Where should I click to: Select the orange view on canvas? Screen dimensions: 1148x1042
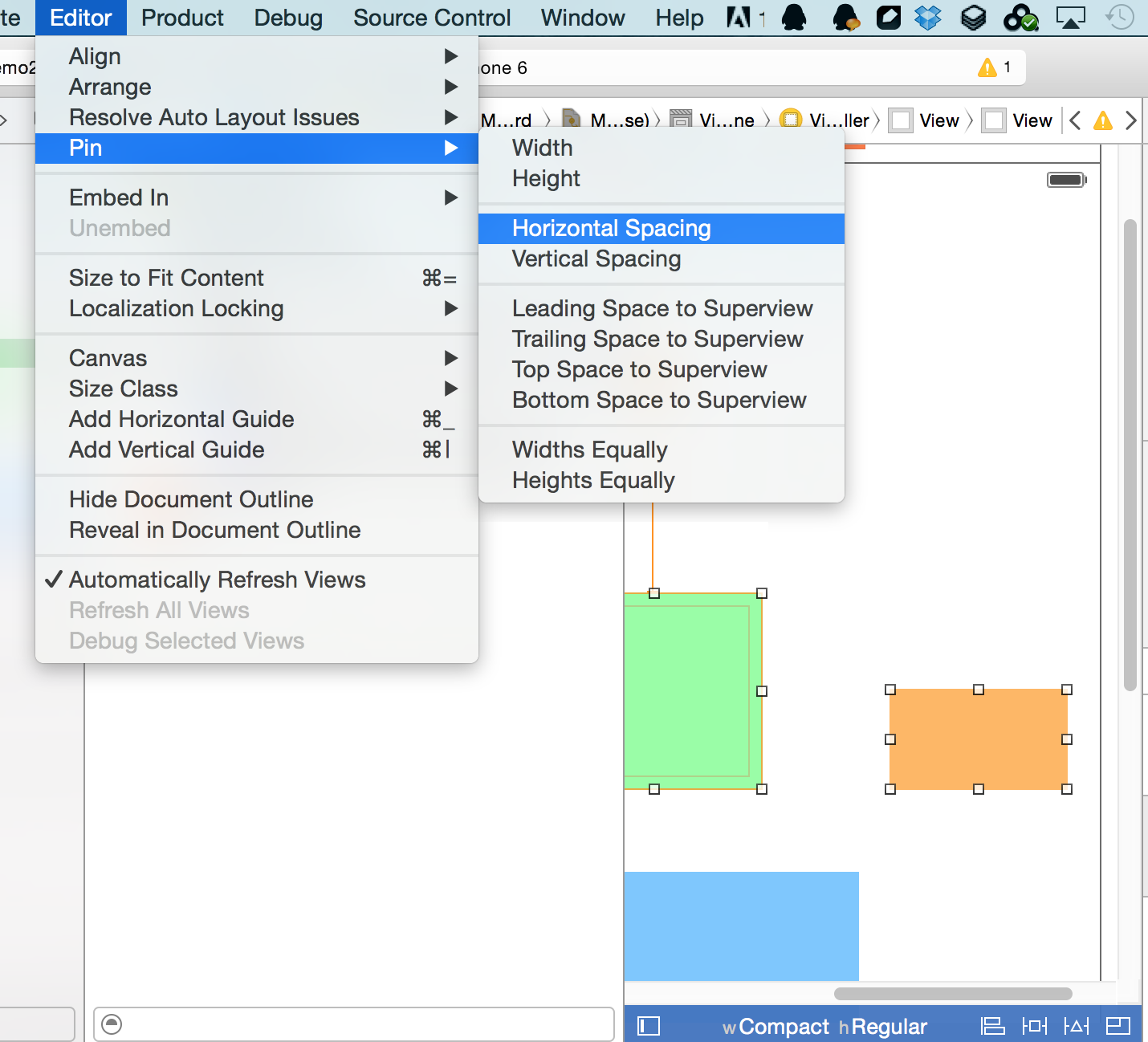[978, 739]
